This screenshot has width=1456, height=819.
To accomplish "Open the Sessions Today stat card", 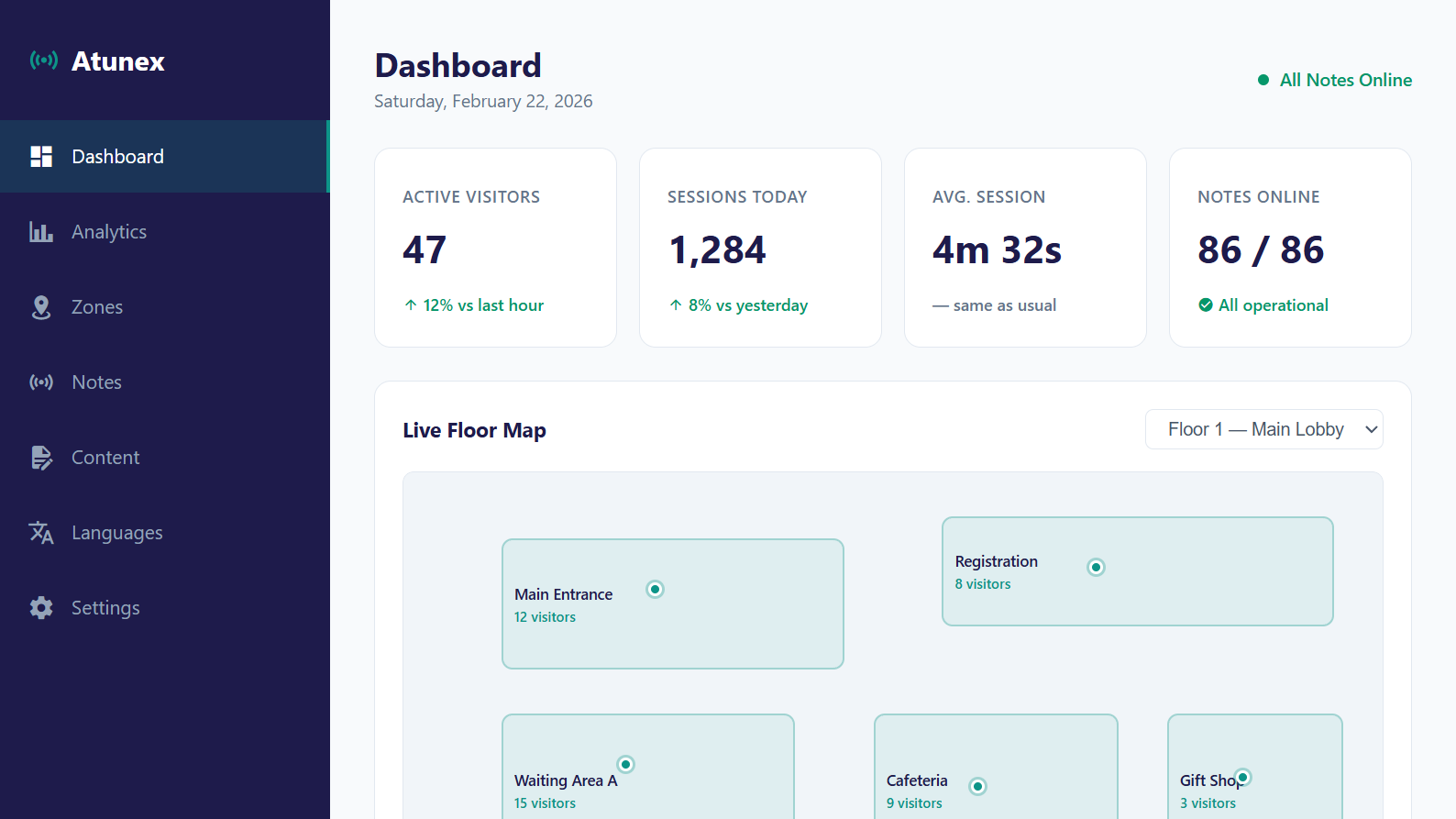I will click(x=760, y=248).
